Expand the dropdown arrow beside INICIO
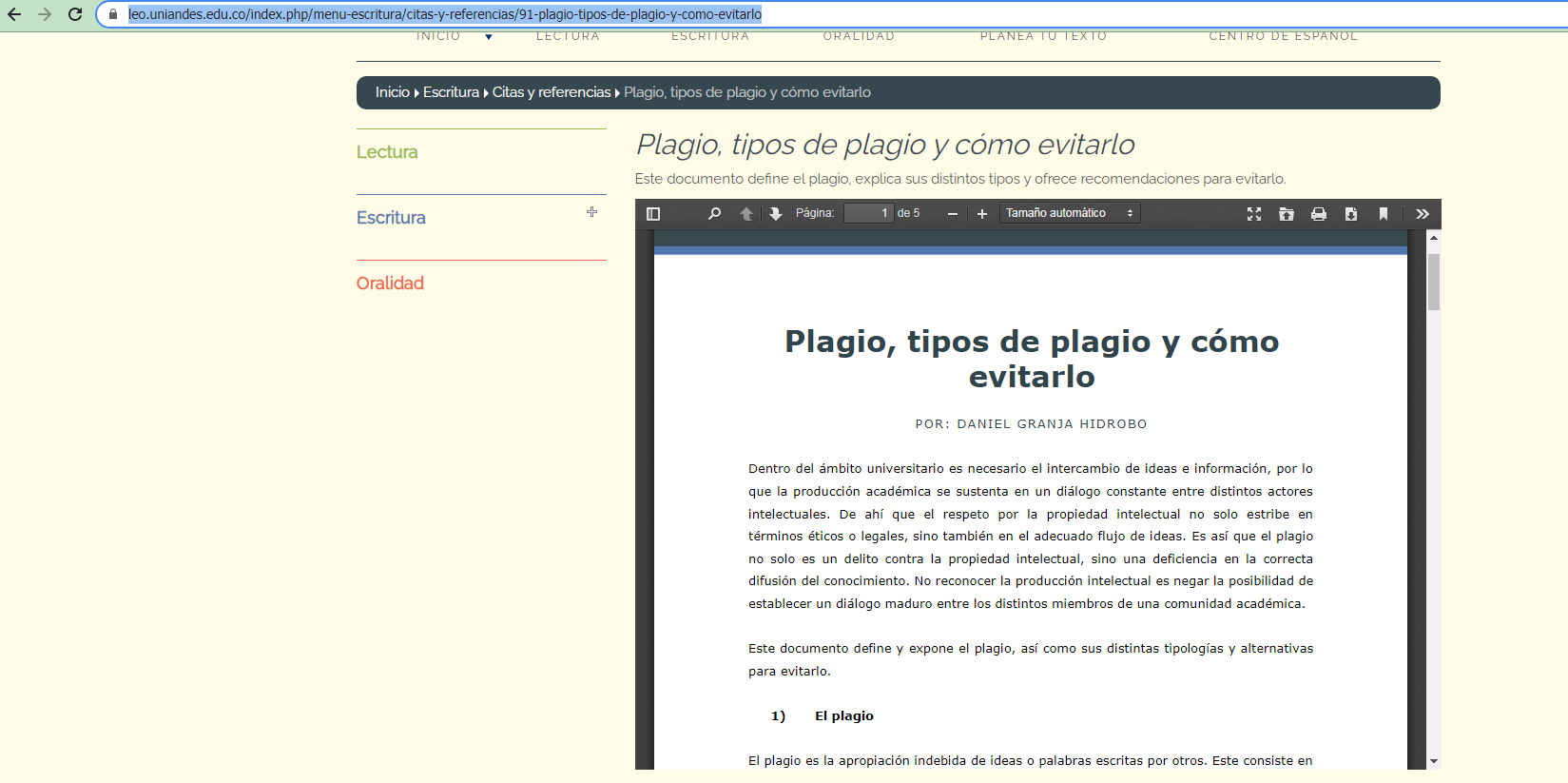1568x783 pixels. (489, 37)
